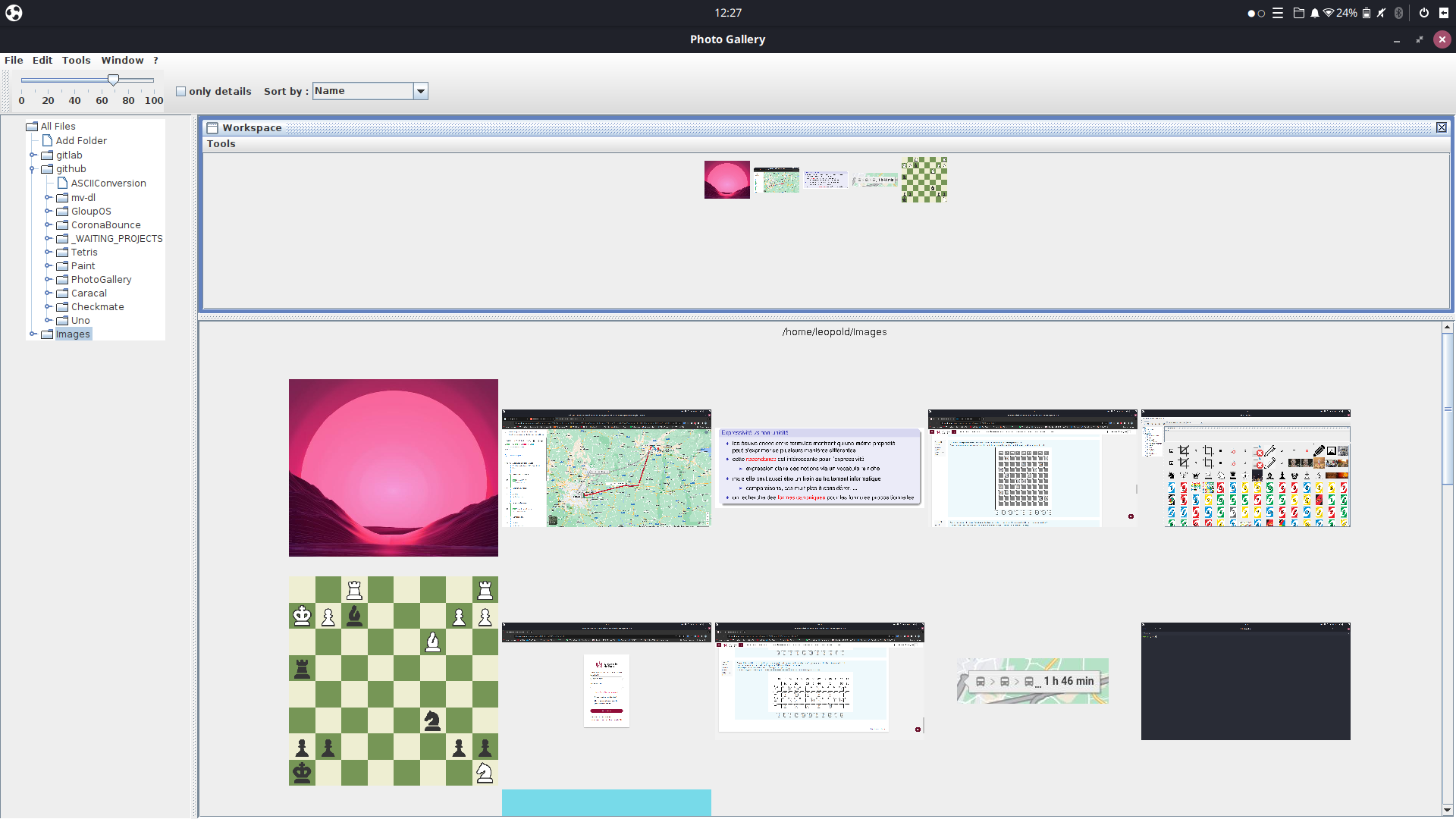This screenshot has width=1456, height=819.
Task: Select the Images folder label
Action: (73, 334)
